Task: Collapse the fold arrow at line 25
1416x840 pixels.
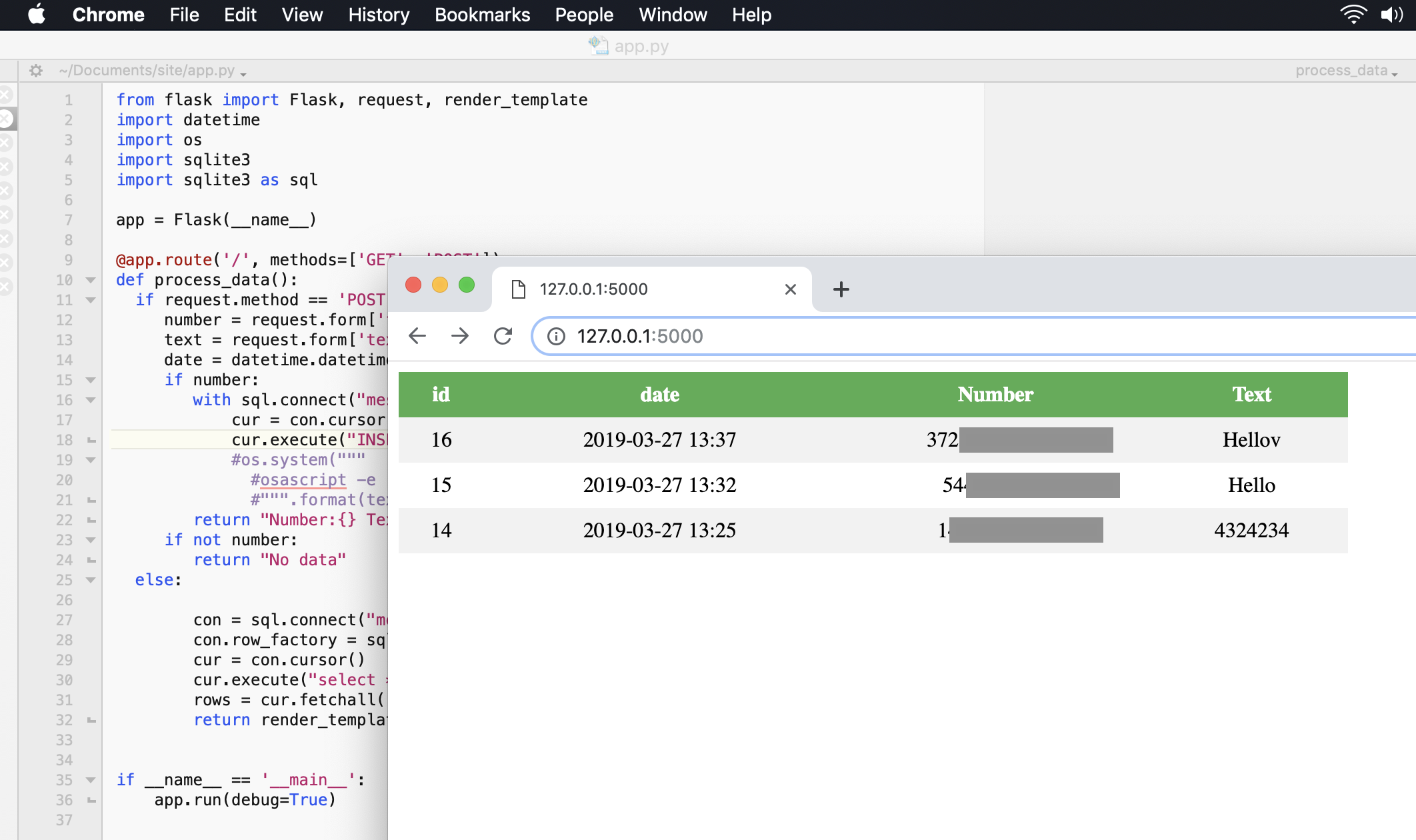Action: [x=91, y=580]
